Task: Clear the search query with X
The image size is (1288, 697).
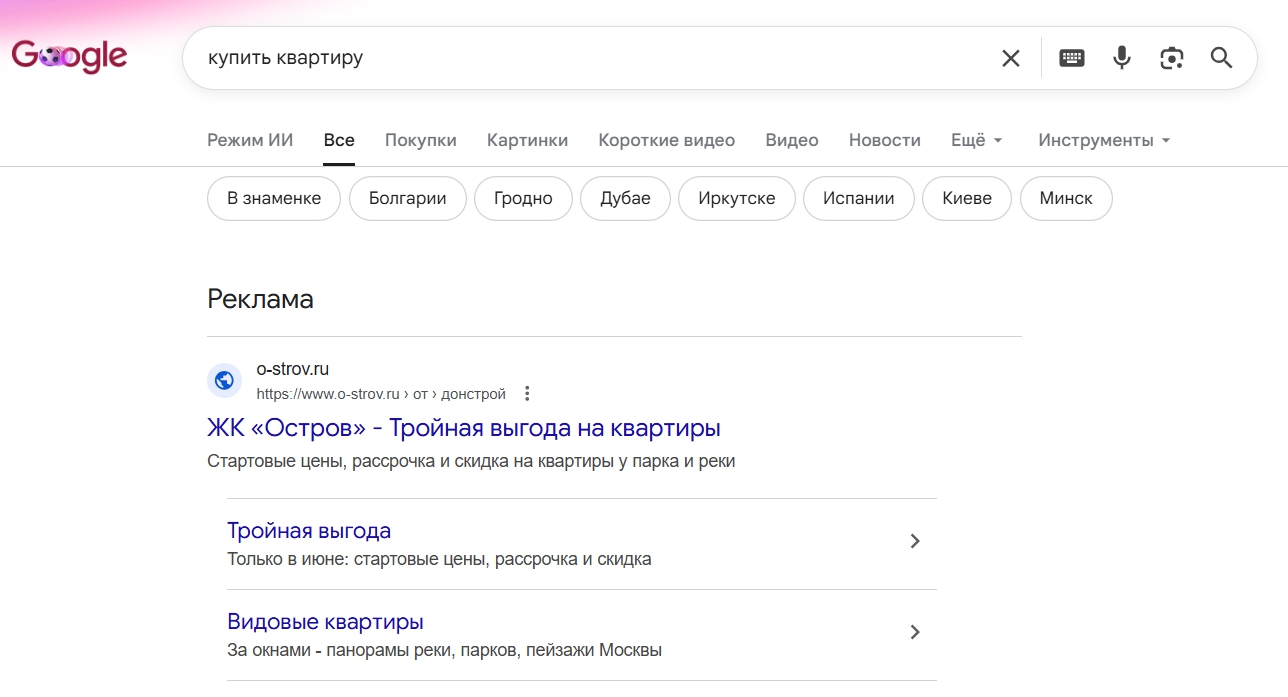Action: [x=1011, y=58]
